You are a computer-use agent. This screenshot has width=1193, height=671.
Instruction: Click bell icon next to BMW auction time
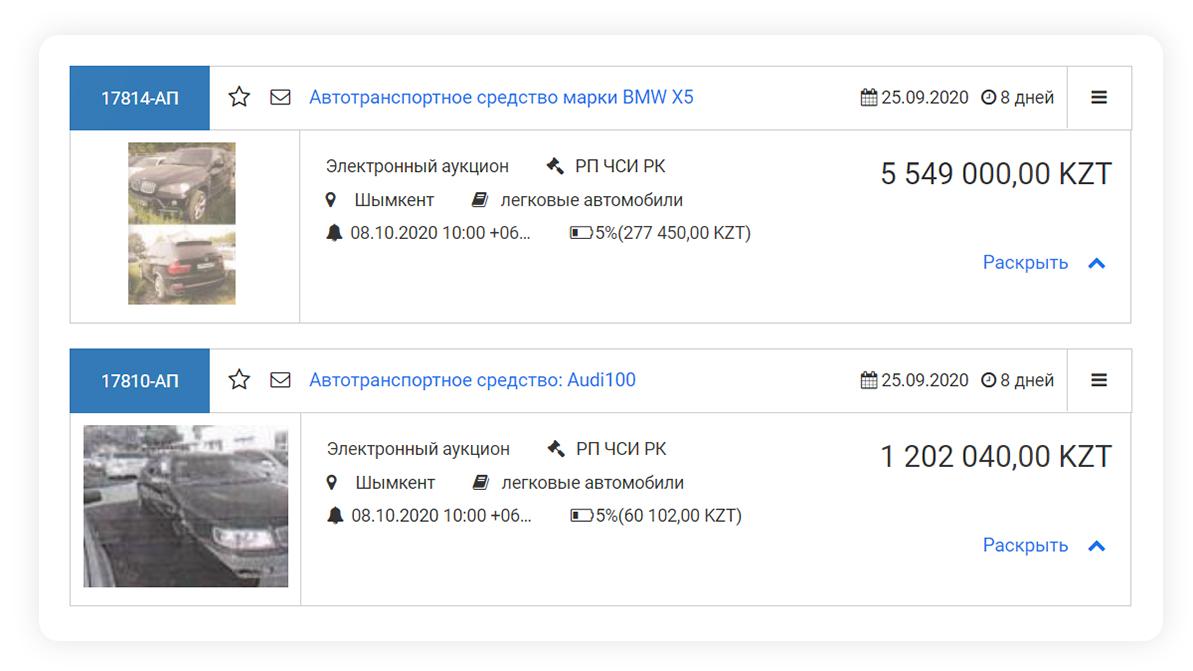click(x=334, y=233)
